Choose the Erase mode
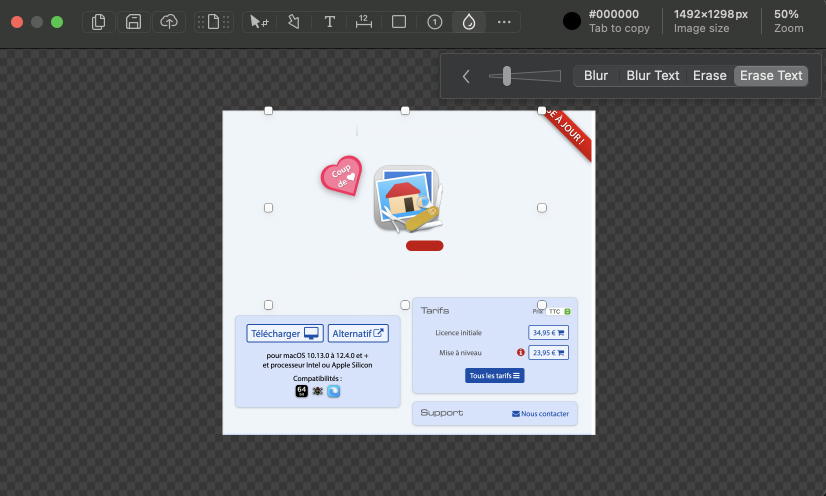Image resolution: width=826 pixels, height=496 pixels. coord(709,76)
